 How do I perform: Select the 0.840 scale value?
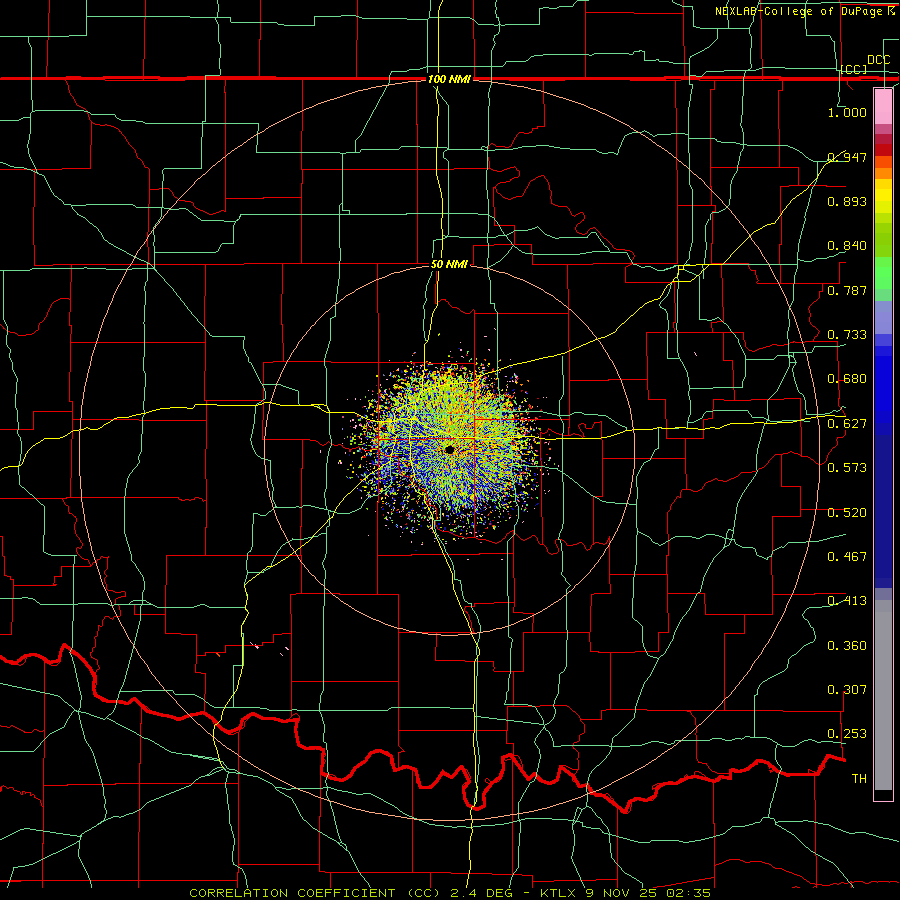point(847,246)
